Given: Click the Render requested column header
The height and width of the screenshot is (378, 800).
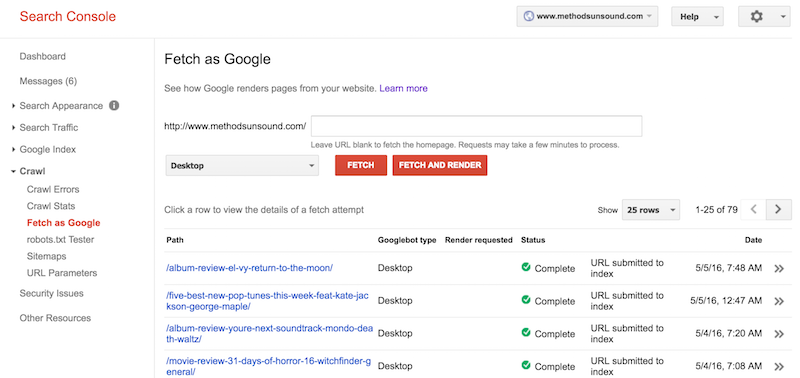Looking at the screenshot, I should (479, 240).
